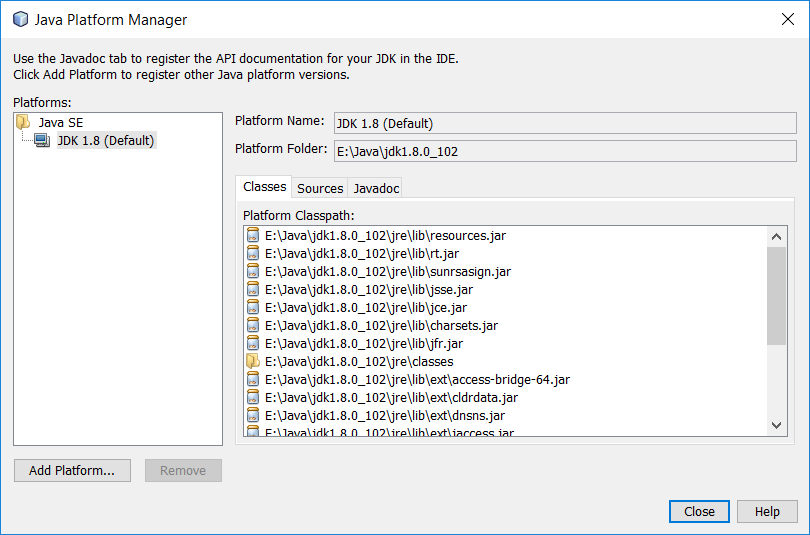The height and width of the screenshot is (535, 810).
Task: Click the Java SE folder icon
Action: point(23,122)
